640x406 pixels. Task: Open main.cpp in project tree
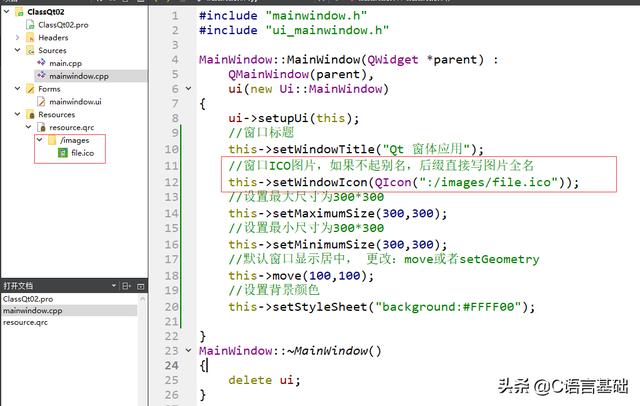pos(65,63)
